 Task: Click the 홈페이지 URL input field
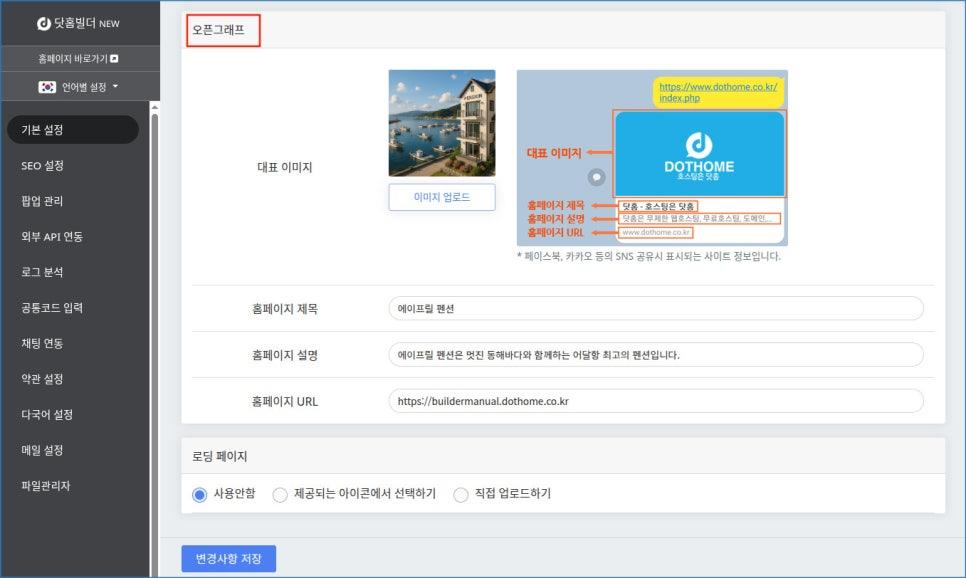click(655, 401)
